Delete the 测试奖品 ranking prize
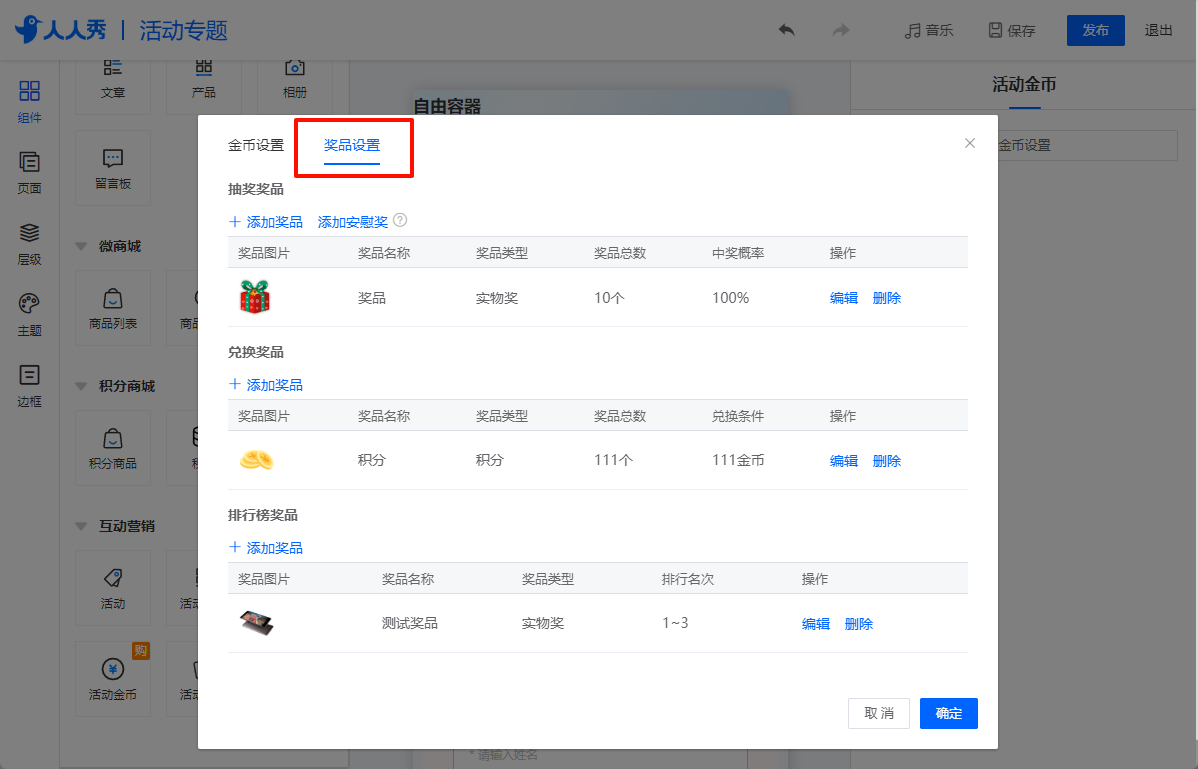Viewport: 1198px width, 769px height. click(x=858, y=624)
